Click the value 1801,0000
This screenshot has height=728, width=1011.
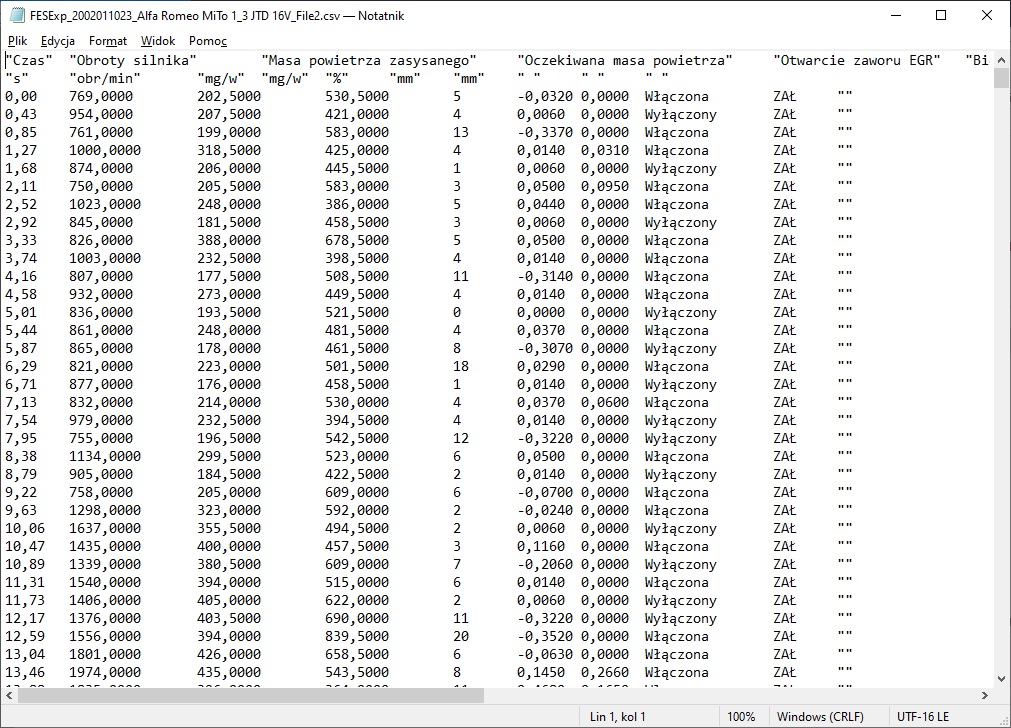pos(104,654)
